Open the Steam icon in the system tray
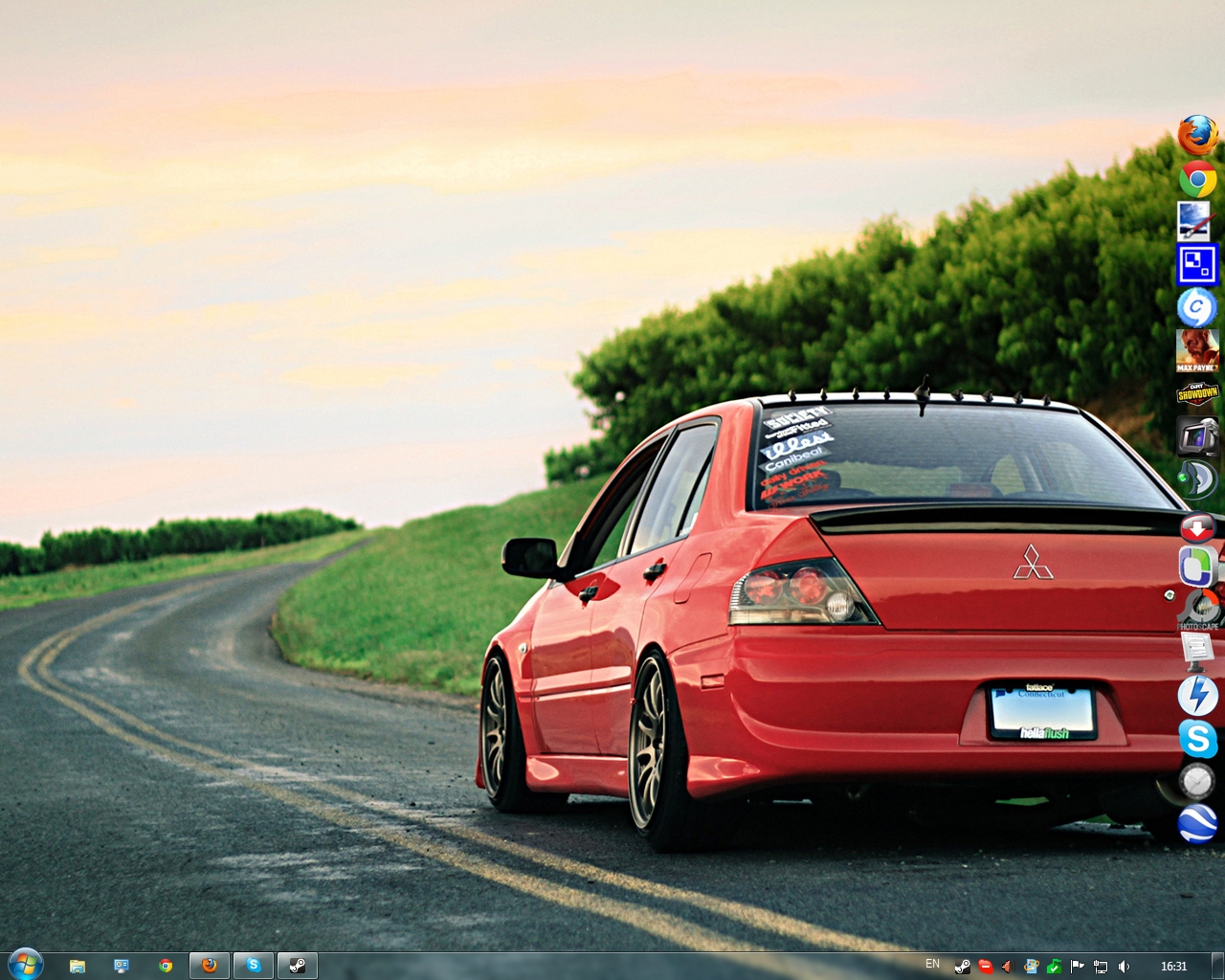The image size is (1225, 980). 962,967
